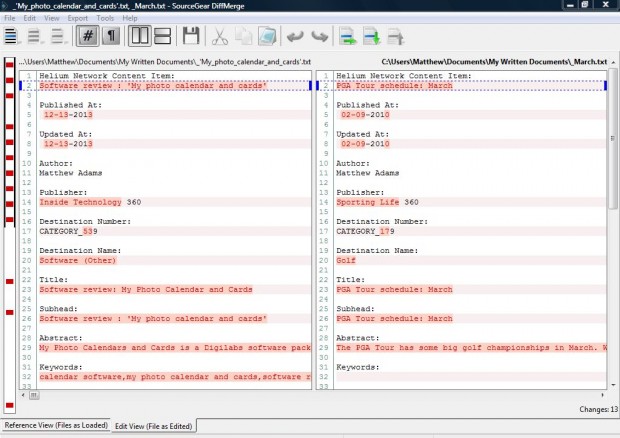Click 'Sporting Life 360' on line 14

[x=377, y=202]
